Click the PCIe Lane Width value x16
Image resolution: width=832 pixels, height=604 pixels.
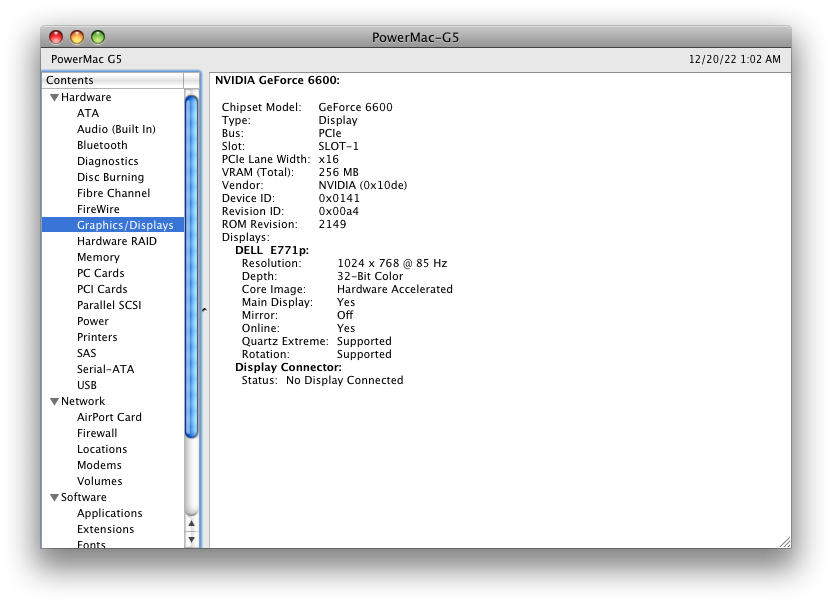[328, 159]
